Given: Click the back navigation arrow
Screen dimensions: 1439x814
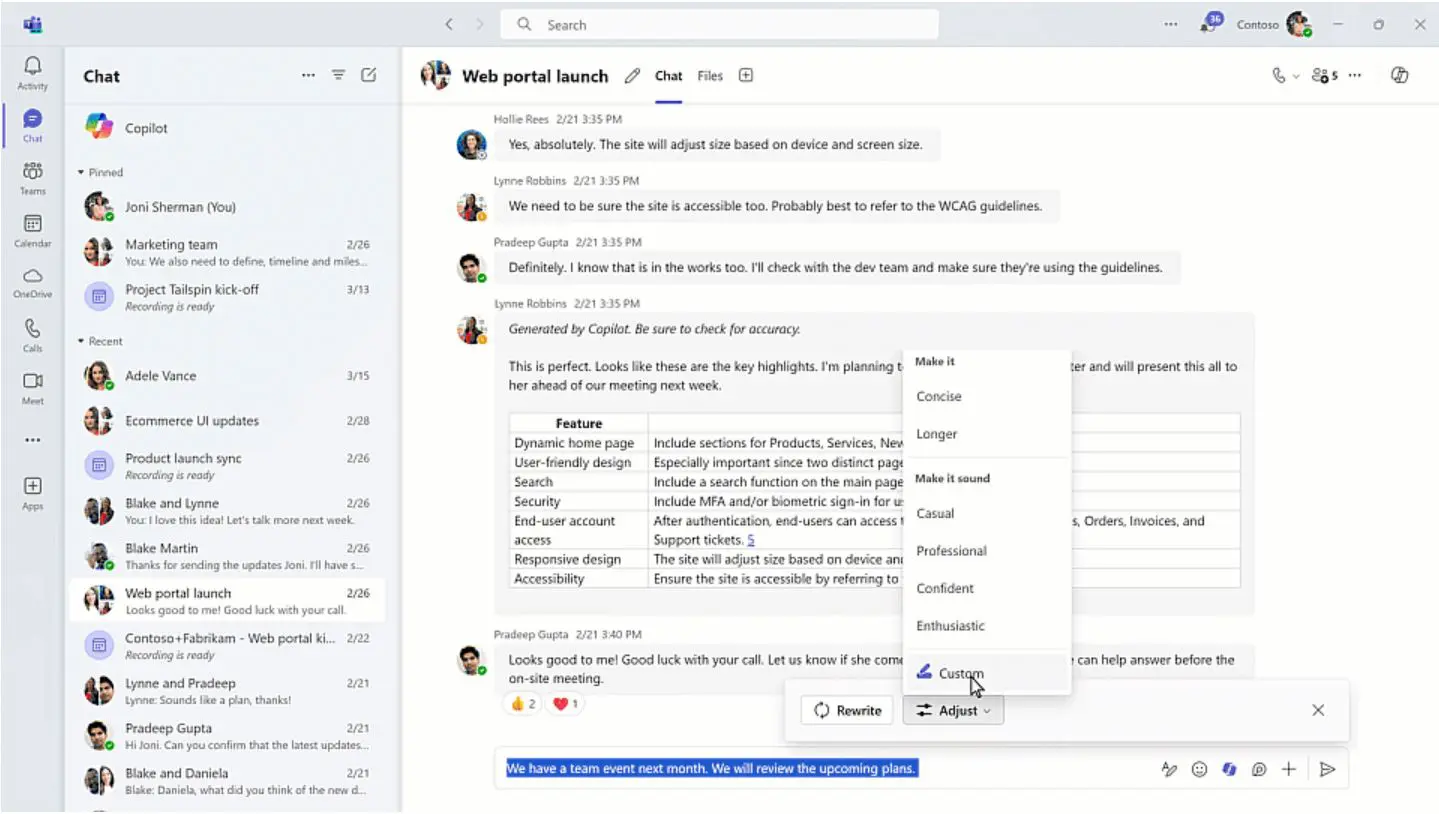Looking at the screenshot, I should [x=449, y=24].
